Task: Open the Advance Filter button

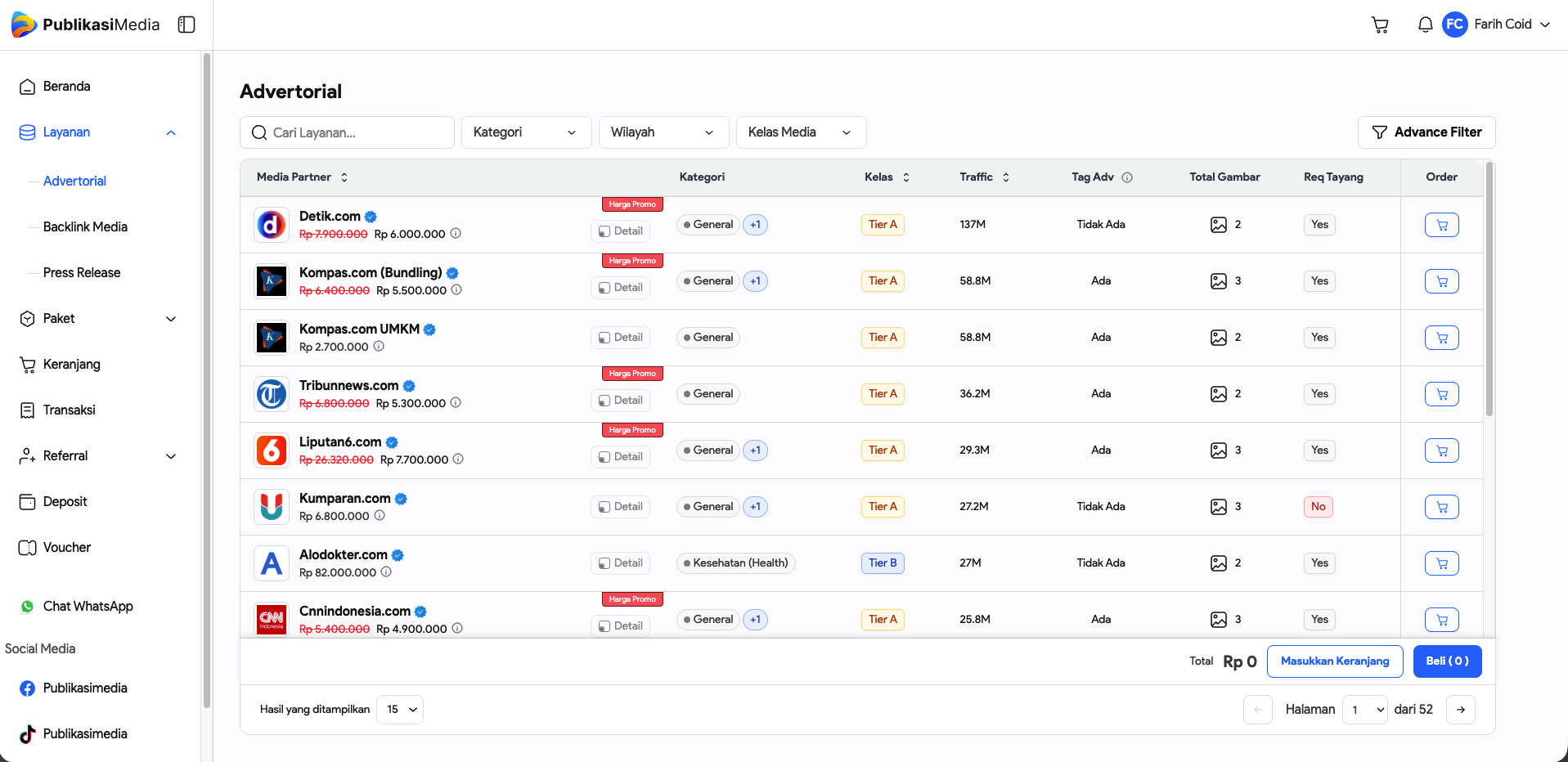Action: [1426, 132]
